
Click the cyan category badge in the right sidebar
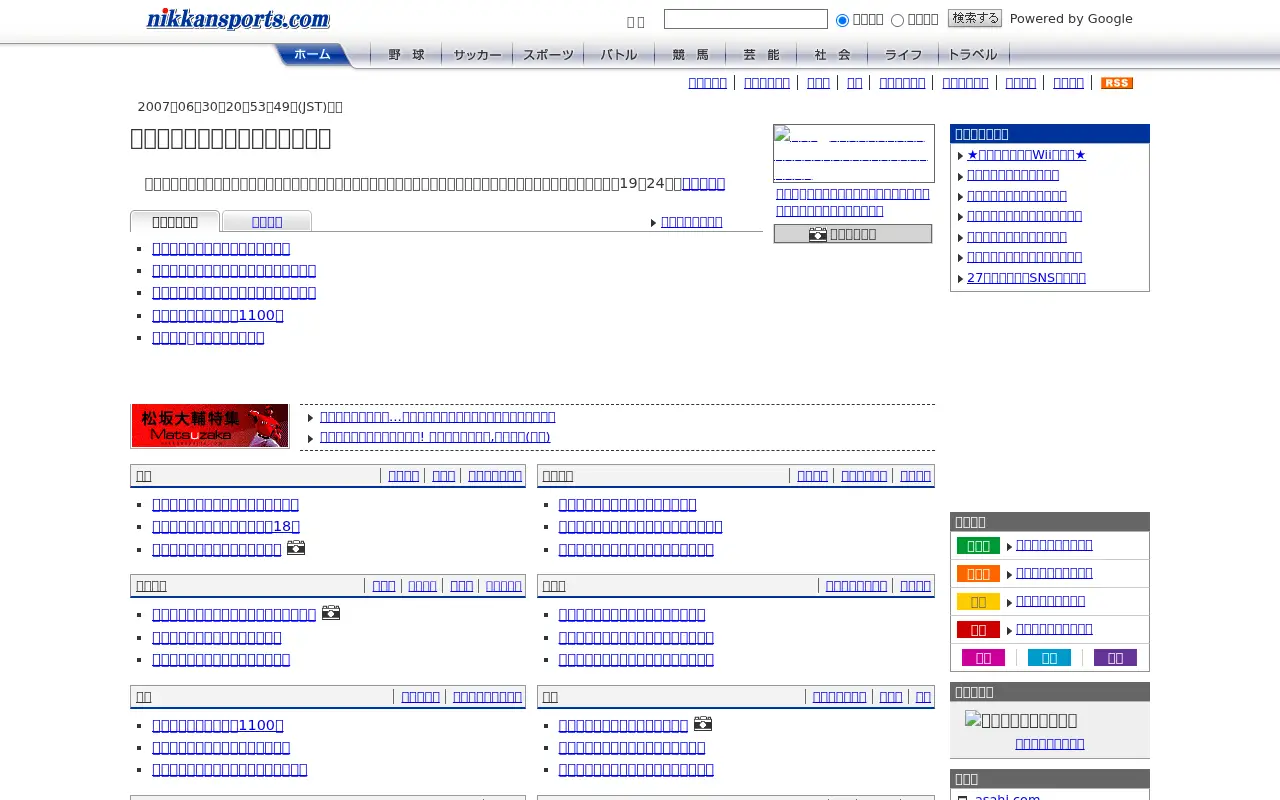click(x=1049, y=658)
